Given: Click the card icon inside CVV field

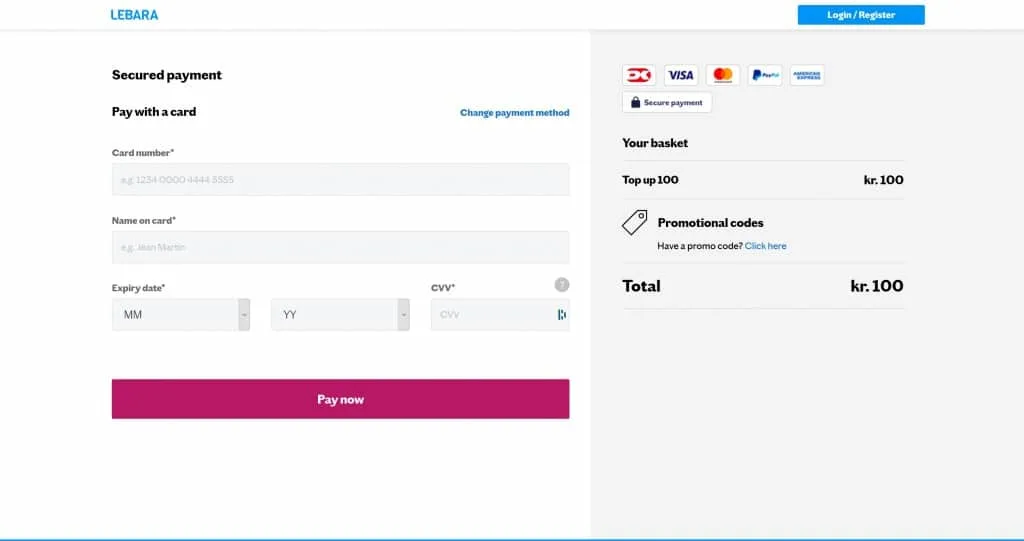Looking at the screenshot, I should click(x=561, y=315).
